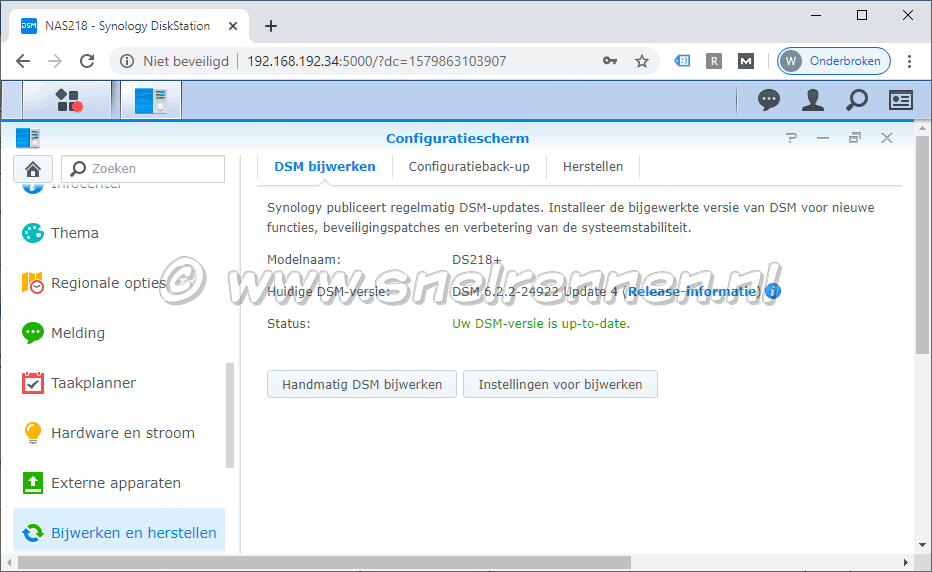The width and height of the screenshot is (932, 572).
Task: Click the Thema palette icon
Action: click(33, 233)
